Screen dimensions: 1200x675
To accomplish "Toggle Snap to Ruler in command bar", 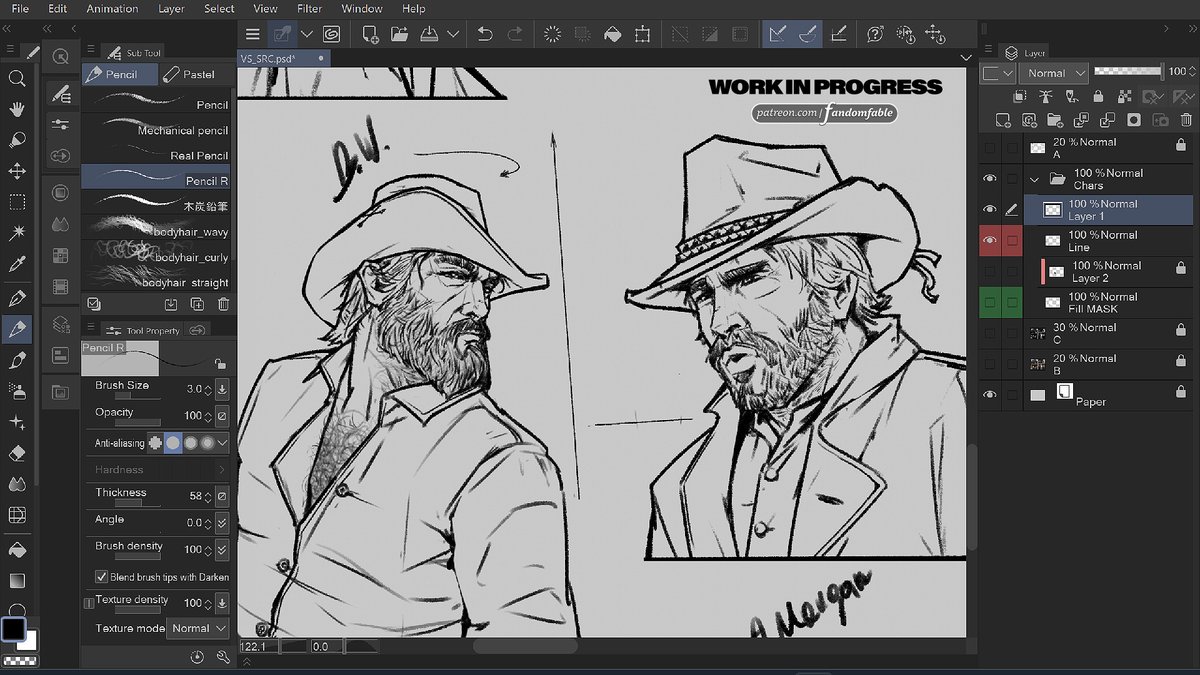I will [777, 34].
